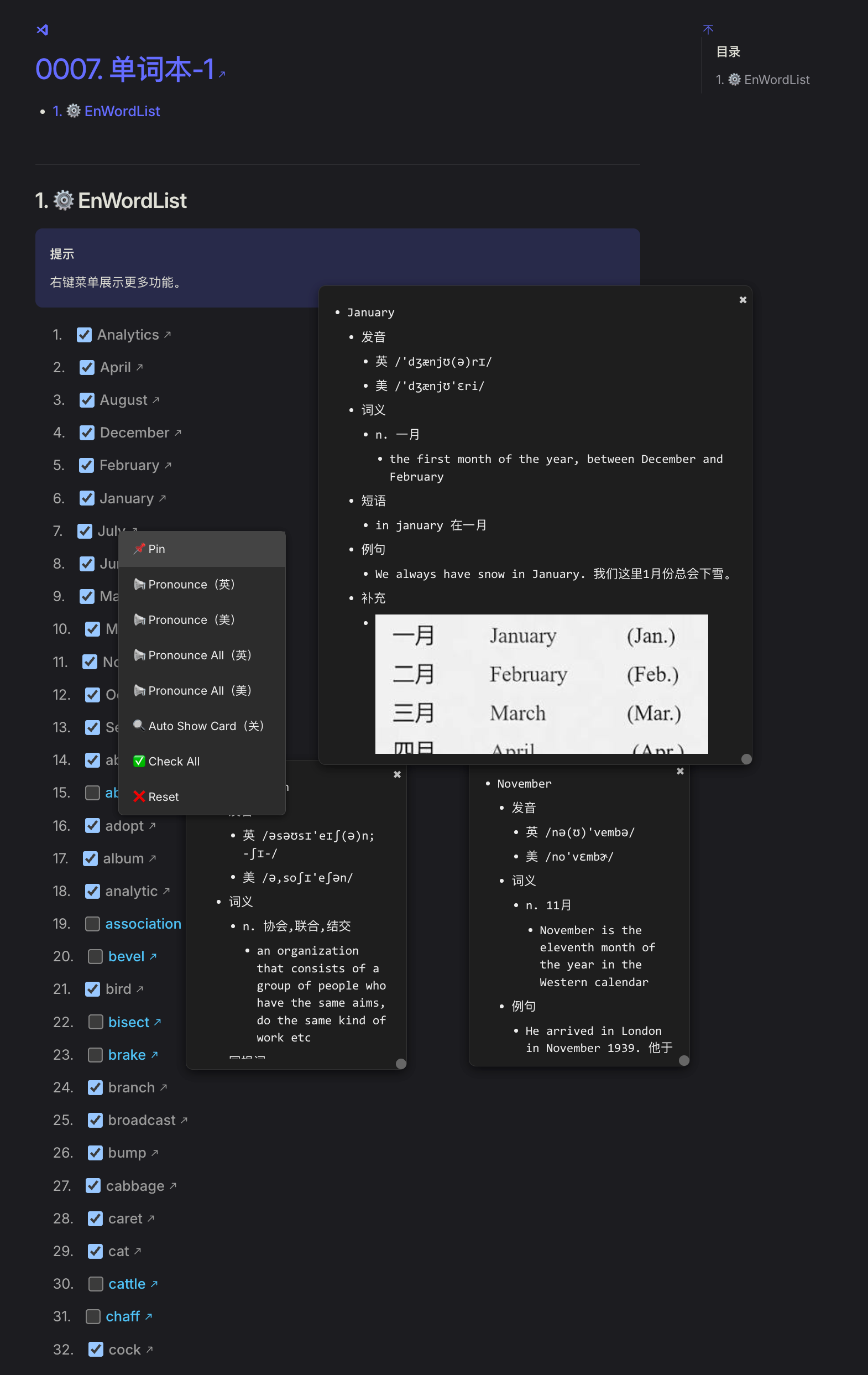Screen dimensions: 868x1375
Task: Select Reset in the context menu
Action: pyautogui.click(x=163, y=796)
